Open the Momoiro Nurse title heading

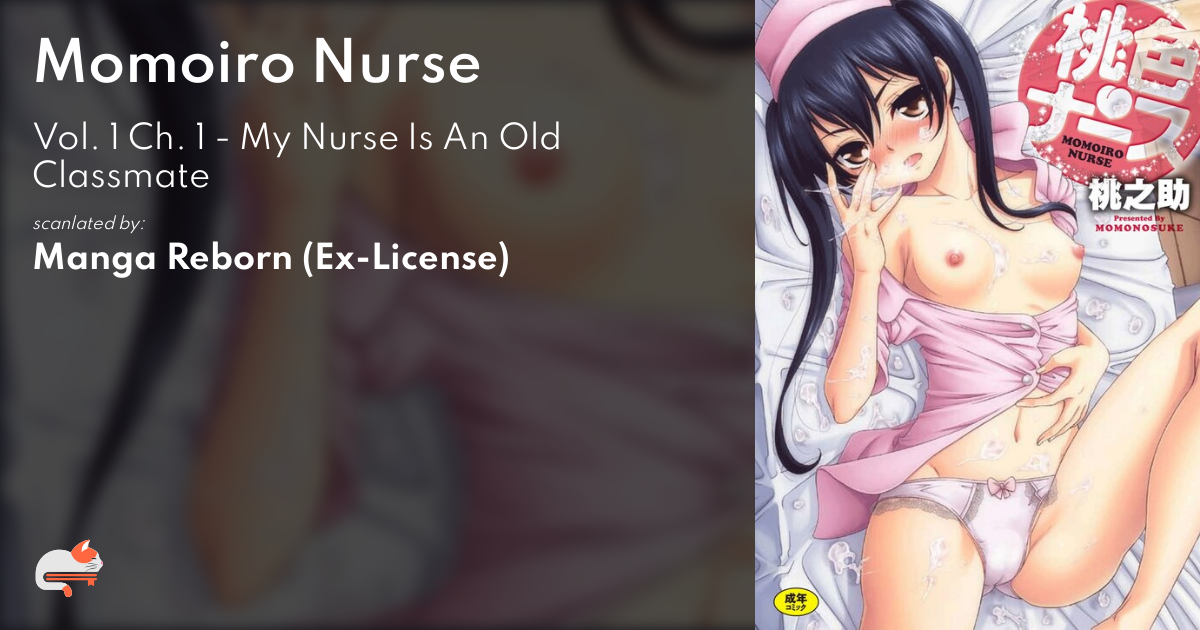click(257, 62)
